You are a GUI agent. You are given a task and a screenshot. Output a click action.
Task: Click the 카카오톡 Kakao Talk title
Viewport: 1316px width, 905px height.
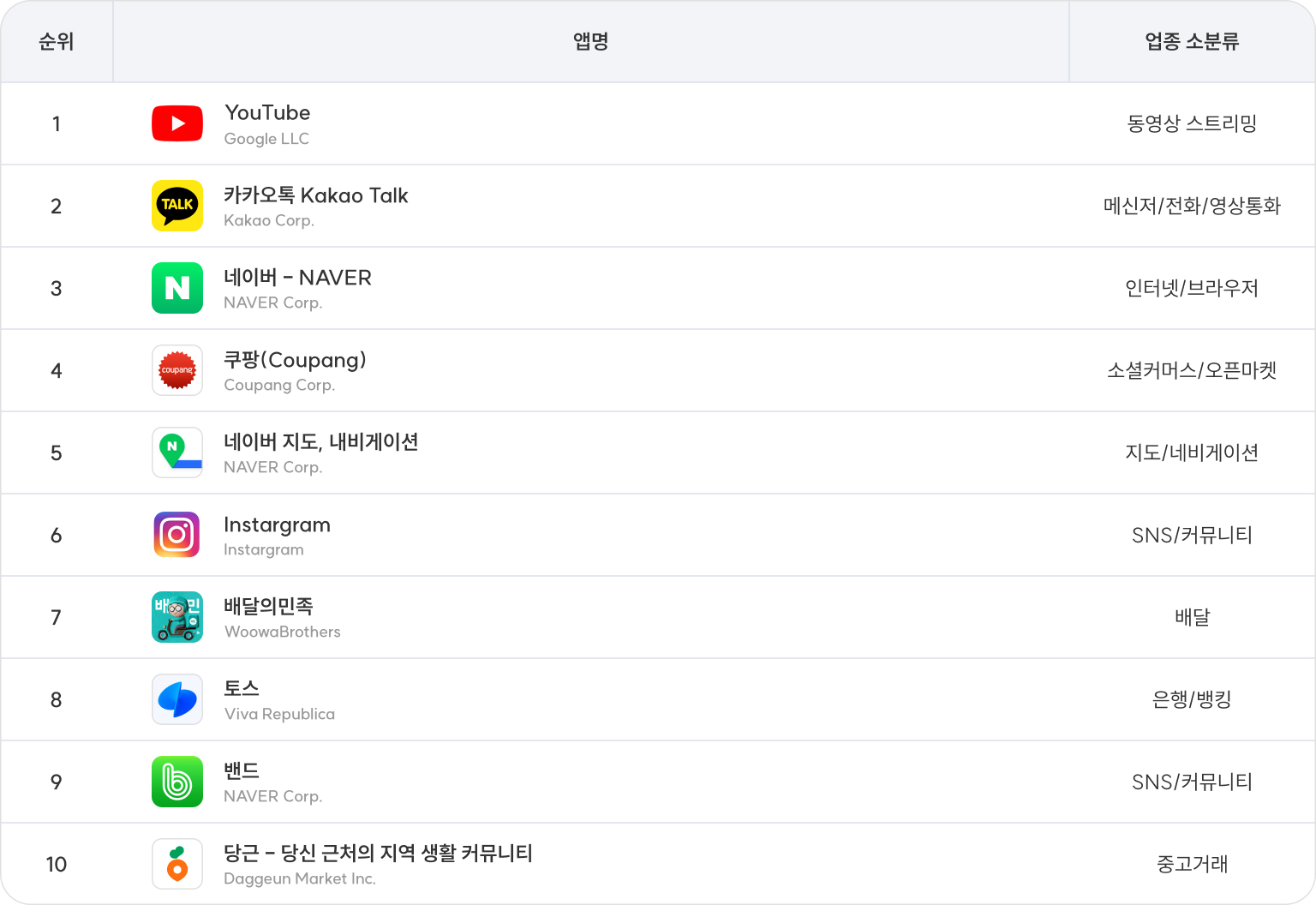click(315, 195)
